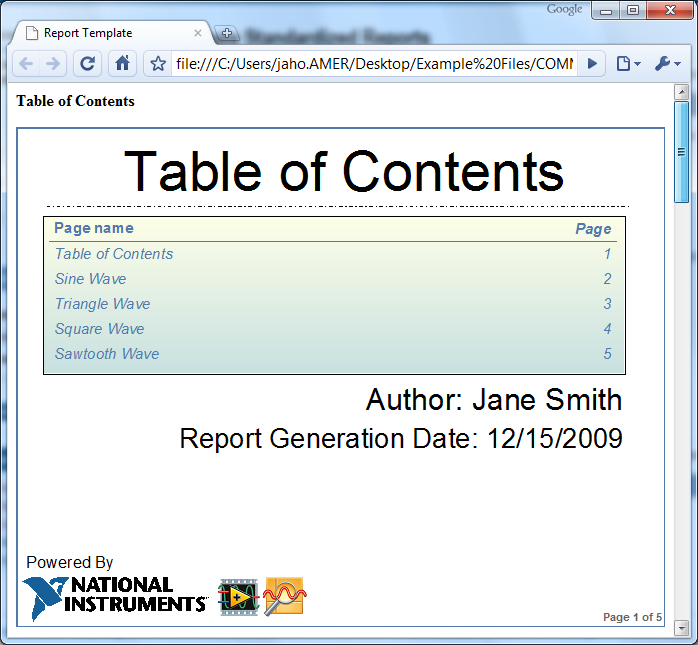
Task: Open the Page menu dropdown
Action: [629, 63]
